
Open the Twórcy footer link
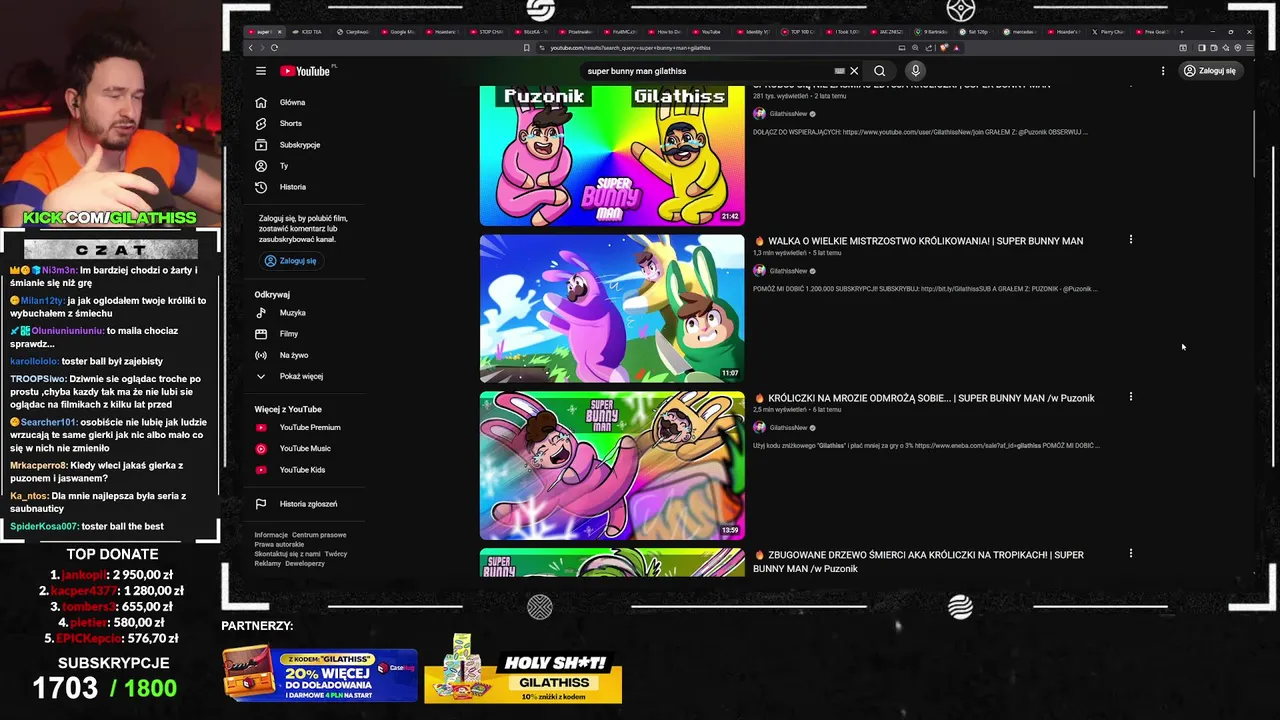coord(336,554)
